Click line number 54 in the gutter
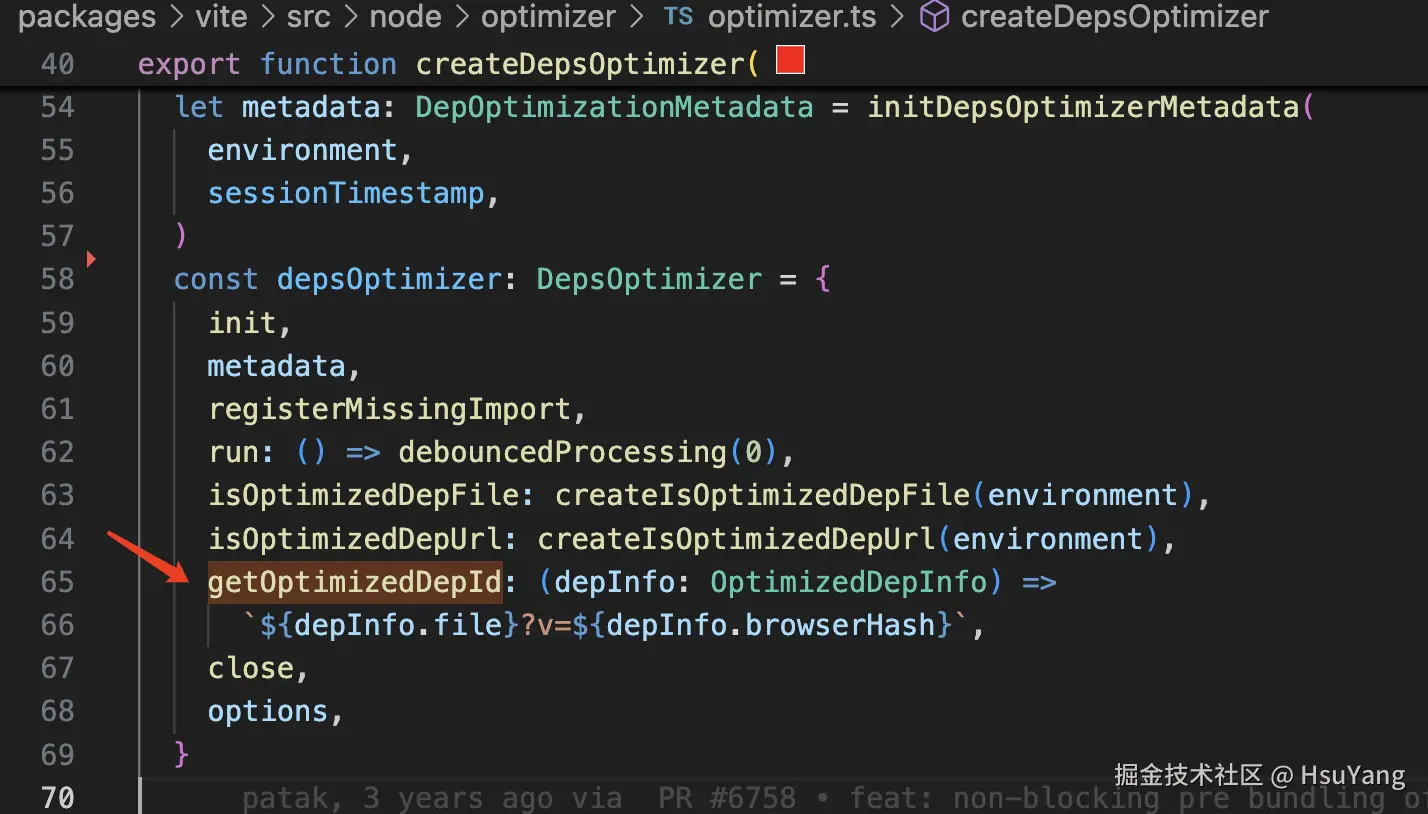The image size is (1428, 814). point(57,107)
